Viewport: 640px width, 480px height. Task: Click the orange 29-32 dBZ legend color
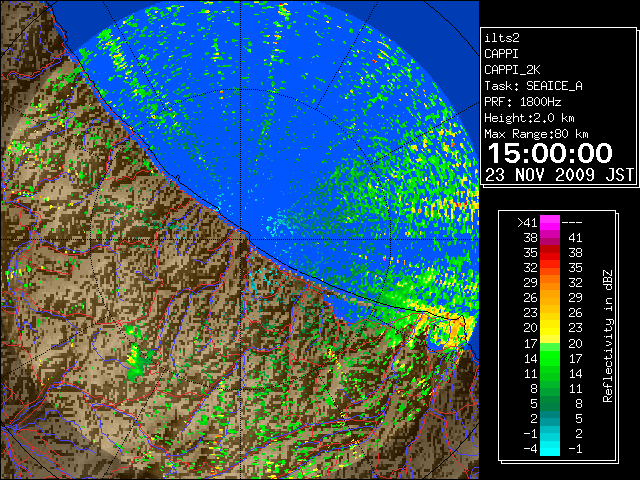tap(550, 282)
